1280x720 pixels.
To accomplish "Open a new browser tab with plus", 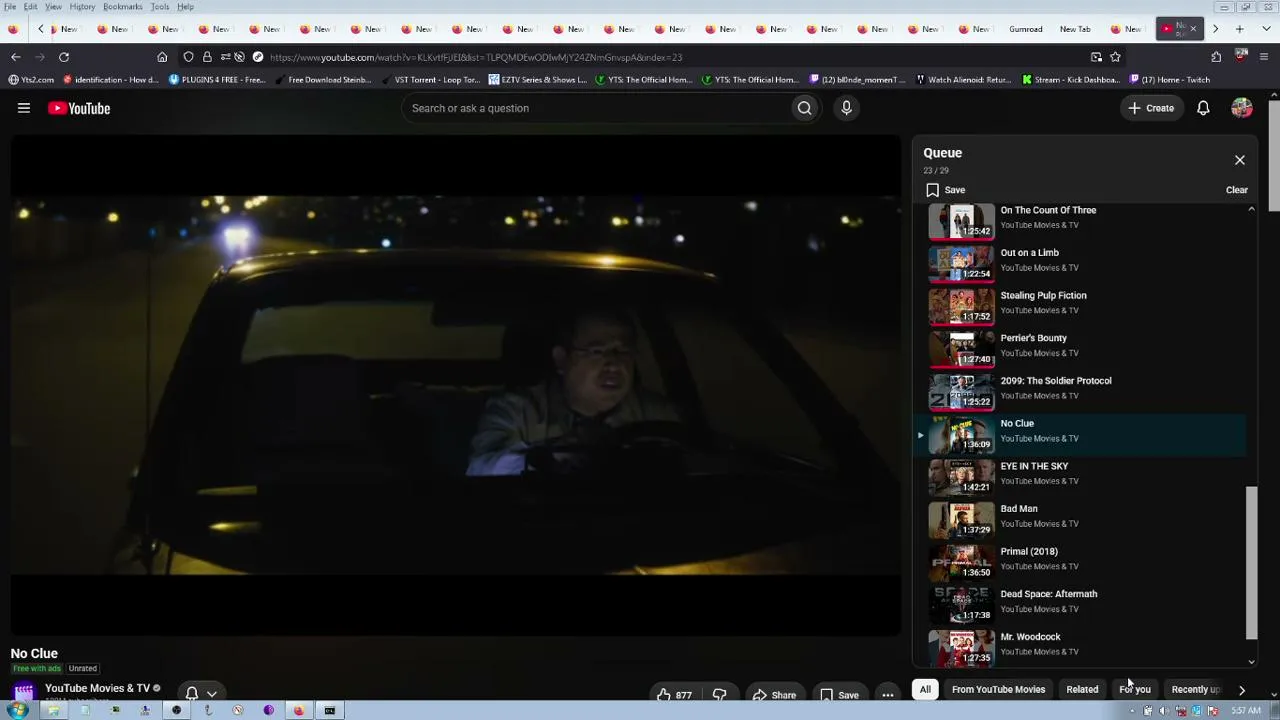I will click(1240, 29).
